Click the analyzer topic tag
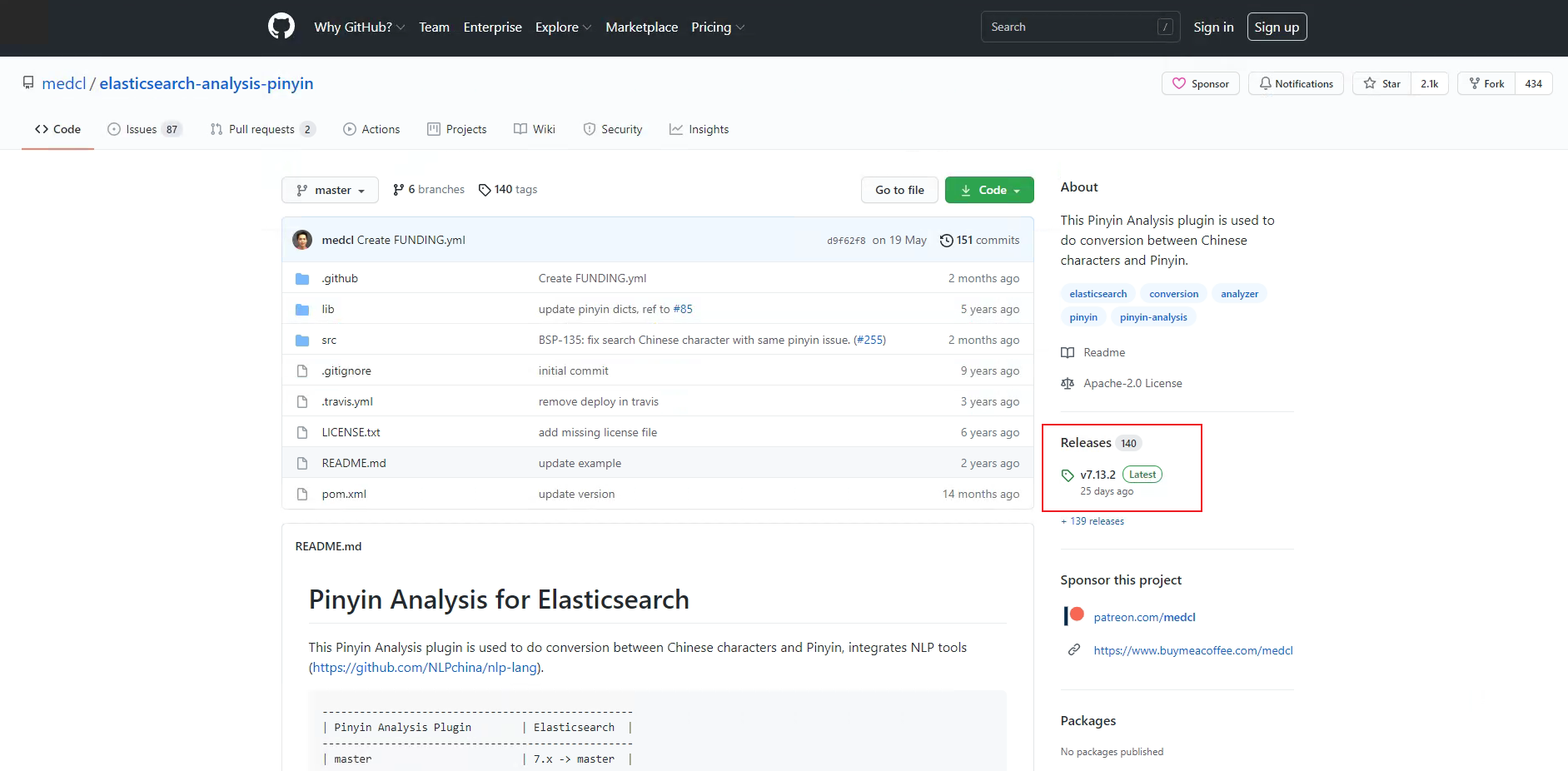 pos(1239,294)
